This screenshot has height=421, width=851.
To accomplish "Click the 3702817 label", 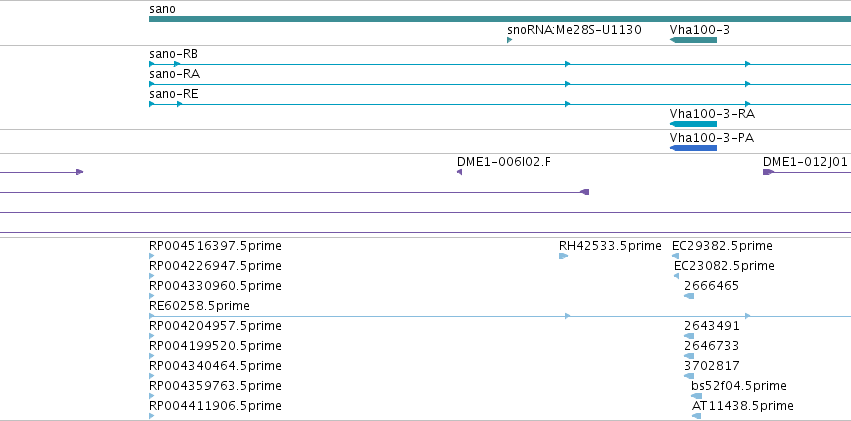I will (x=712, y=366).
